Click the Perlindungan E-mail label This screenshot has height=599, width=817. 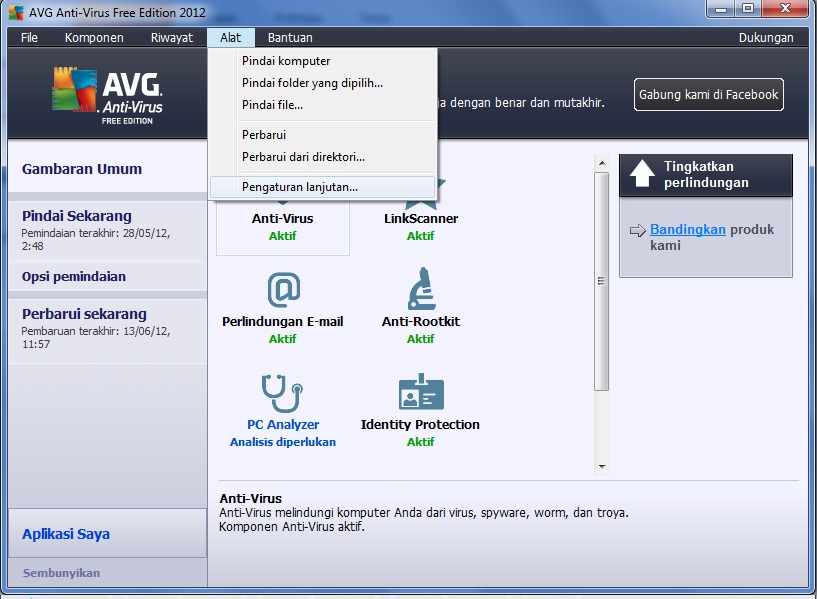point(282,322)
